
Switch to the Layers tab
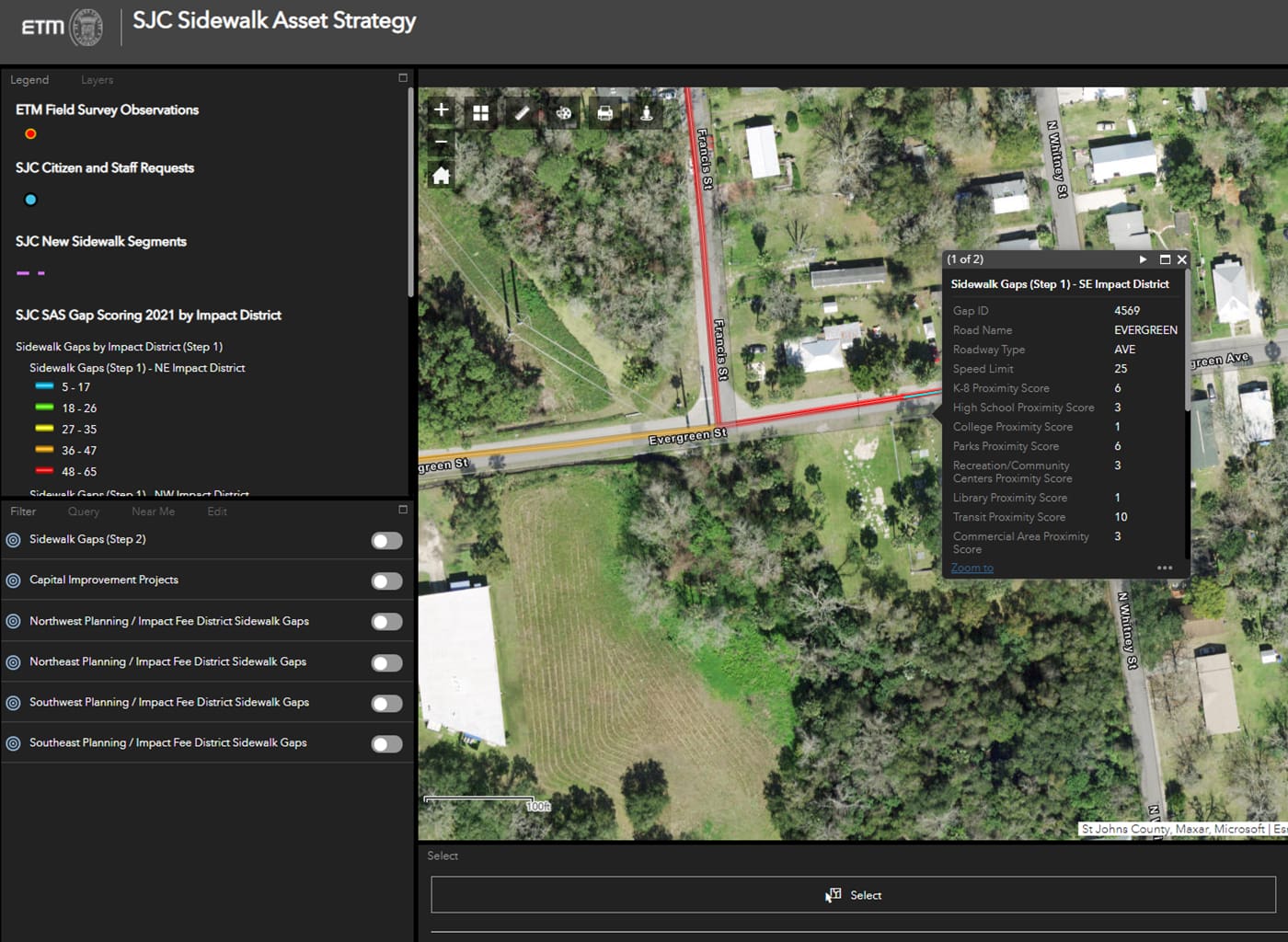(97, 80)
